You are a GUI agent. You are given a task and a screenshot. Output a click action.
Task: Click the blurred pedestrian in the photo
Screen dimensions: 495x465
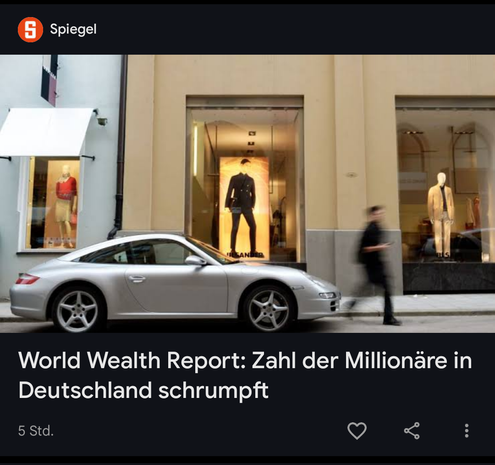[x=375, y=265]
